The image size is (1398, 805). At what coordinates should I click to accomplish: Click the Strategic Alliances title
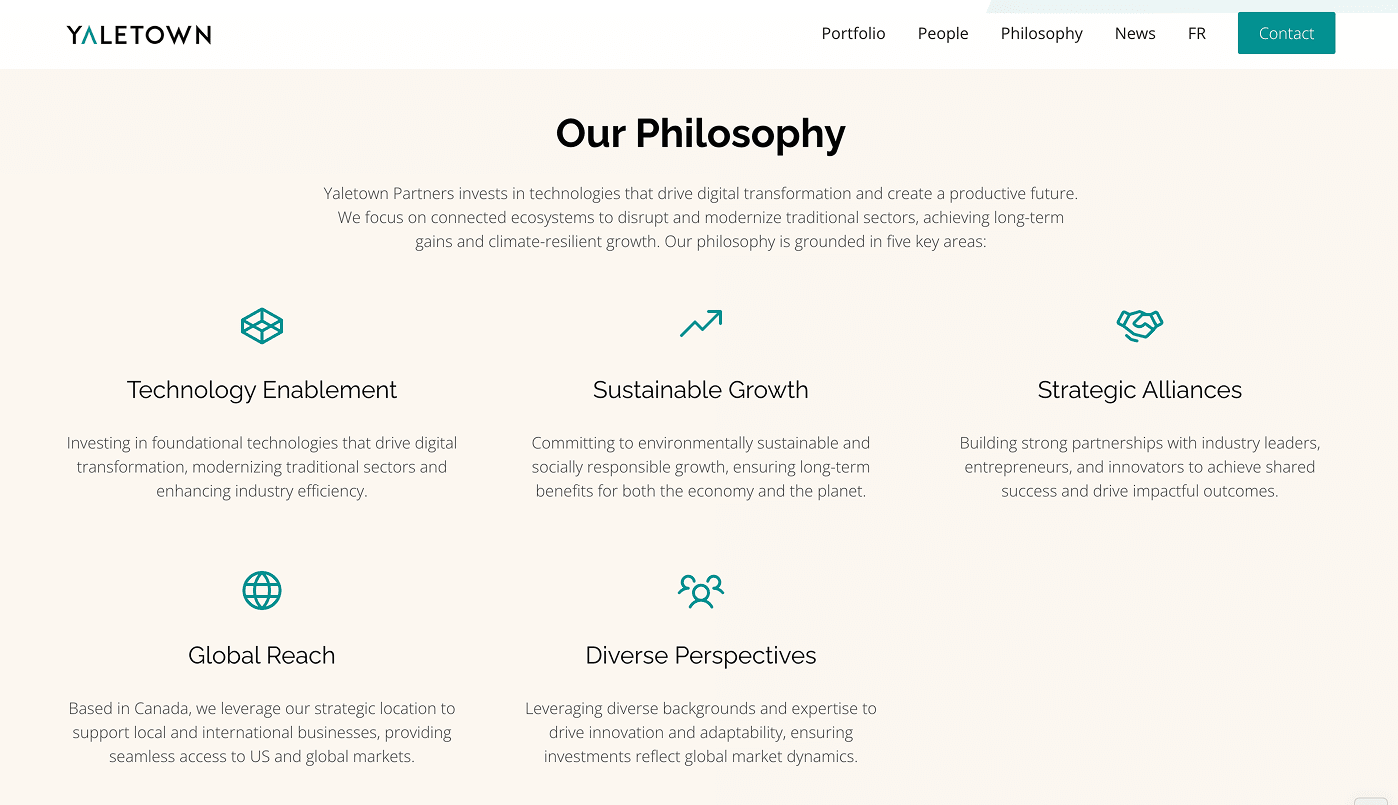click(x=1140, y=390)
